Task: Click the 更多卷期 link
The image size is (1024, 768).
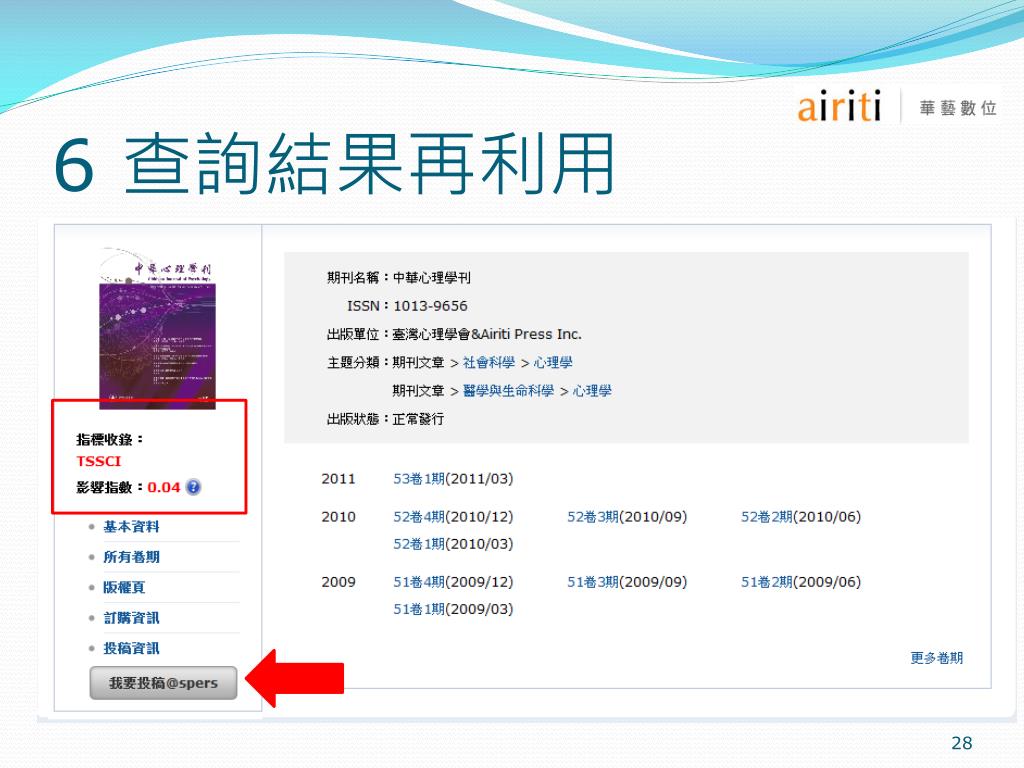Action: pyautogui.click(x=936, y=658)
